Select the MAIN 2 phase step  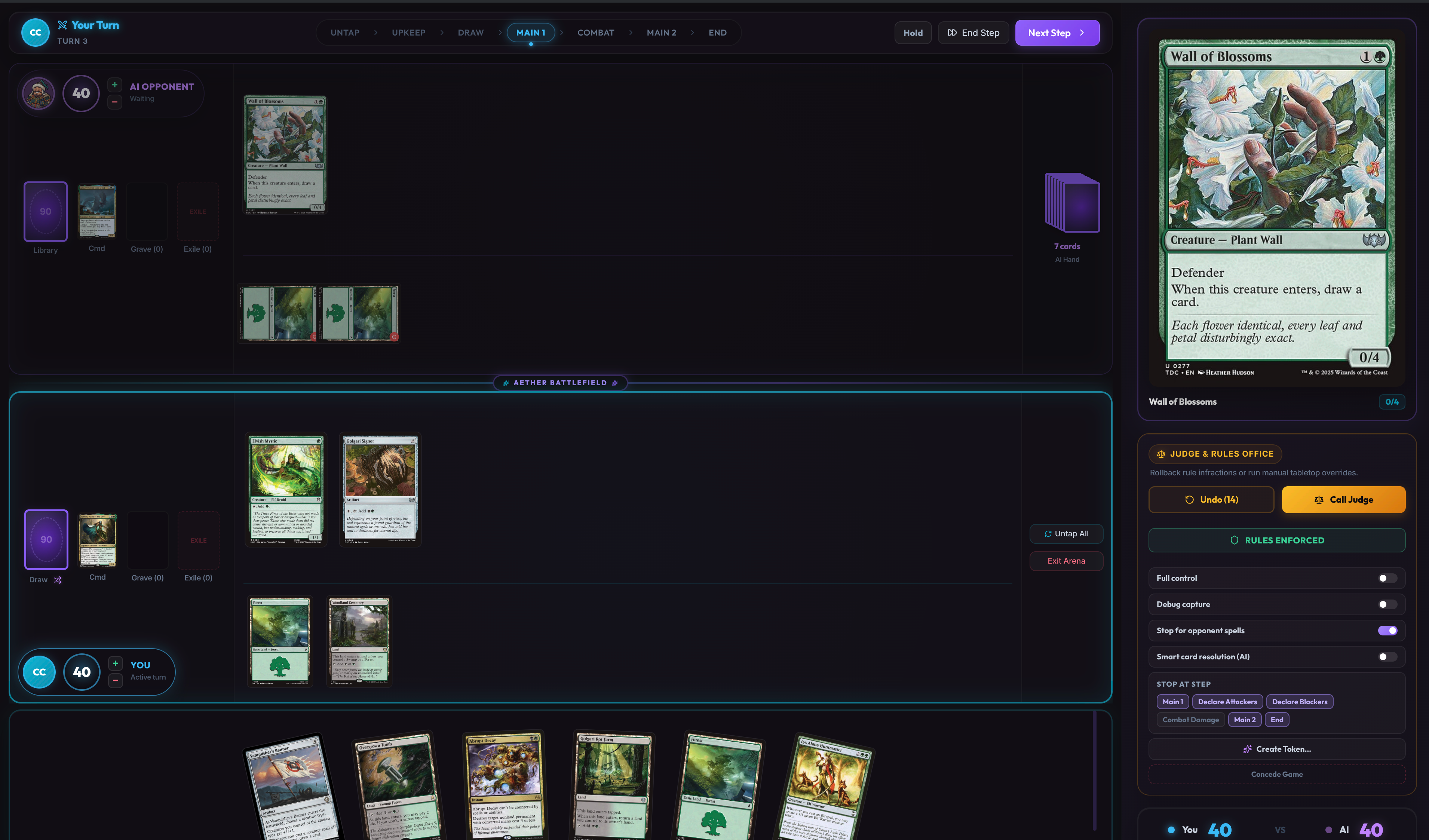coord(661,32)
